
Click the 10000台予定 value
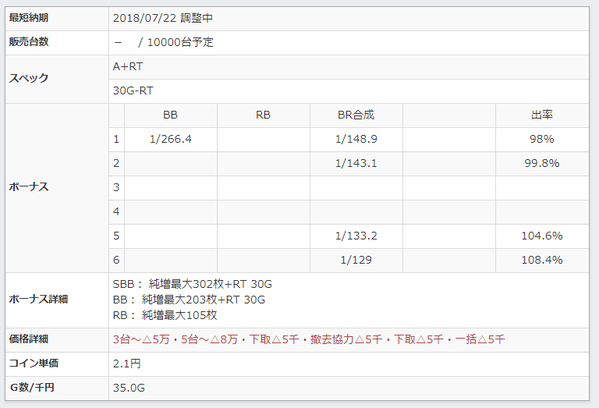(x=180, y=42)
